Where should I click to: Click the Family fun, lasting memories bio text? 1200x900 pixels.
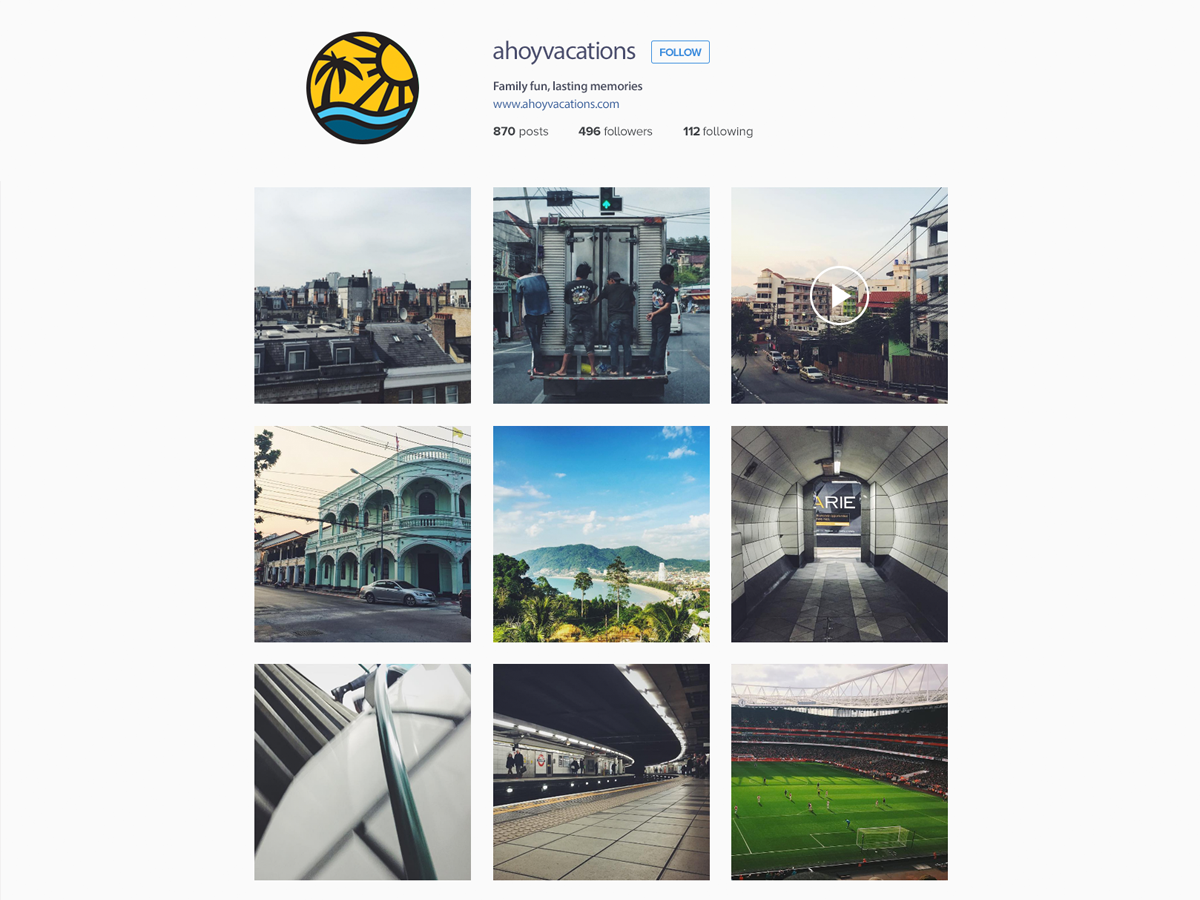coord(568,86)
